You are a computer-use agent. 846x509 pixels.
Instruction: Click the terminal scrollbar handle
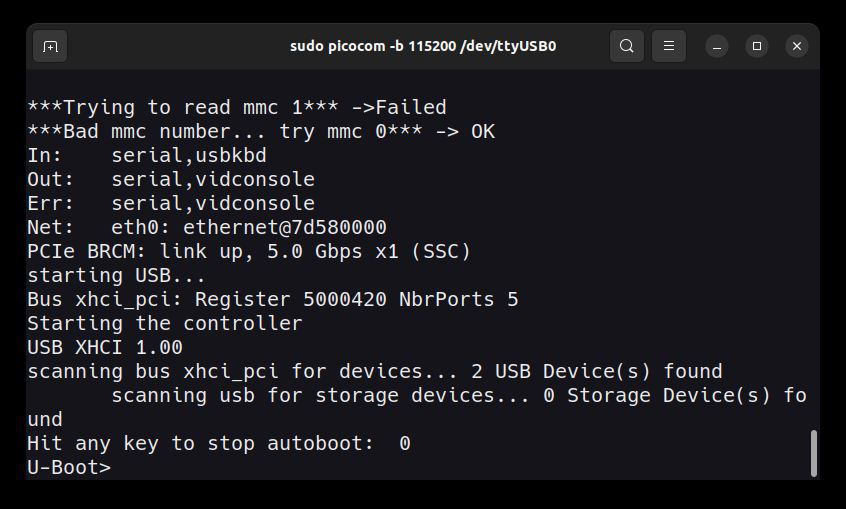pos(814,453)
